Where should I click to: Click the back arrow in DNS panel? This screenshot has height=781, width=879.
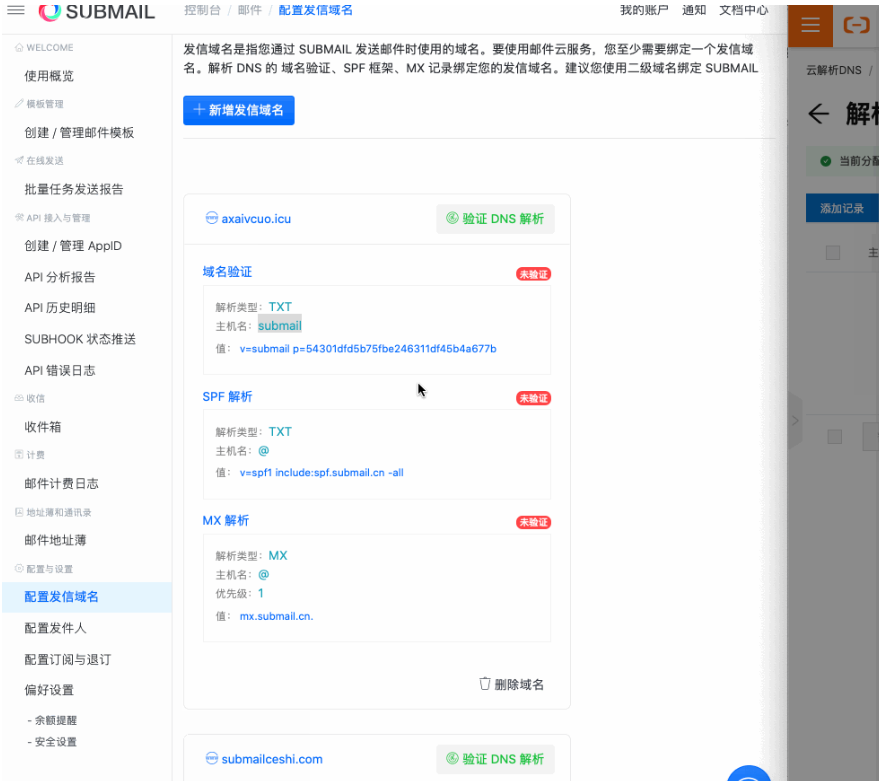point(819,114)
